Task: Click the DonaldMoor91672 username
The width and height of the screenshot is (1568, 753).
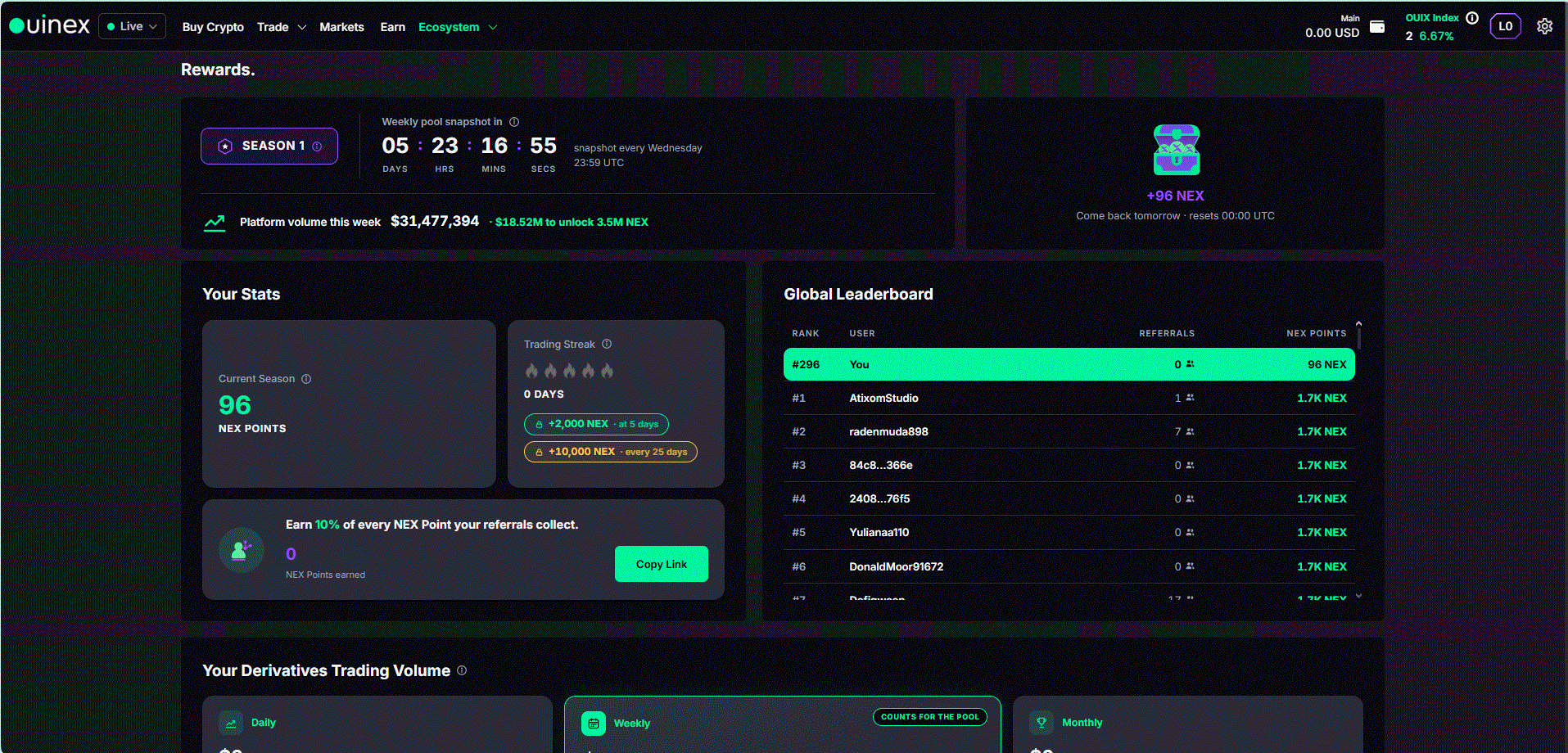Action: coord(896,566)
